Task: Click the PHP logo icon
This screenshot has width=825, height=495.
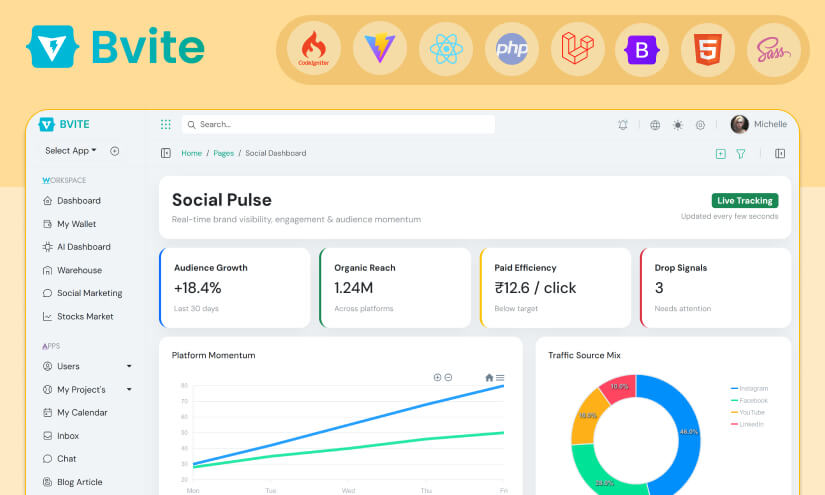Action: point(512,49)
